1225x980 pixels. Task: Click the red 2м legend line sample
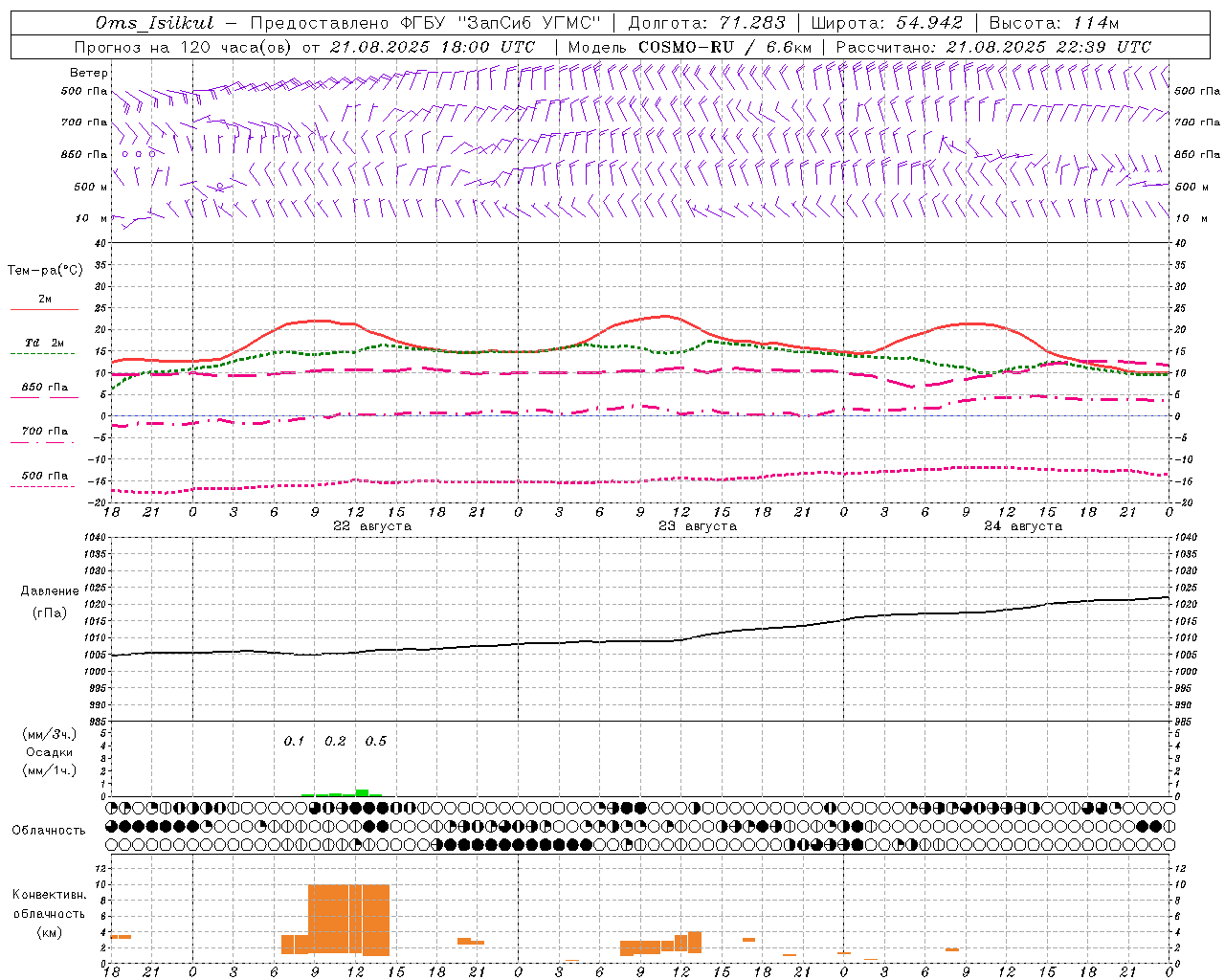pyautogui.click(x=44, y=310)
